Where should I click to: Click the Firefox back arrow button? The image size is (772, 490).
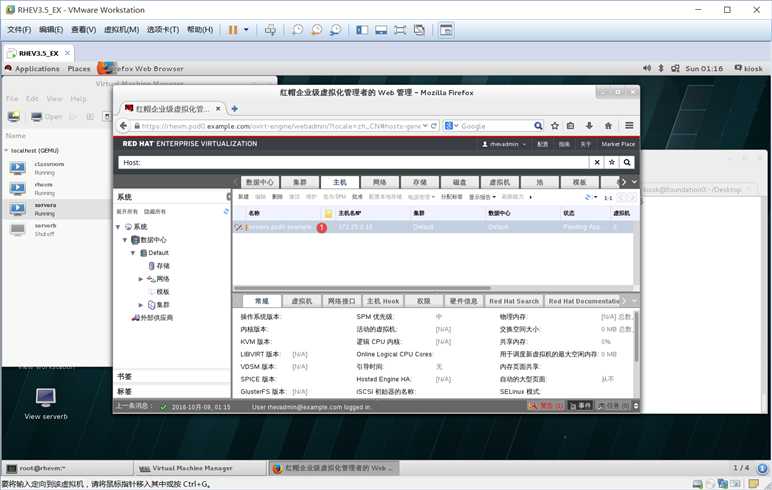click(124, 126)
